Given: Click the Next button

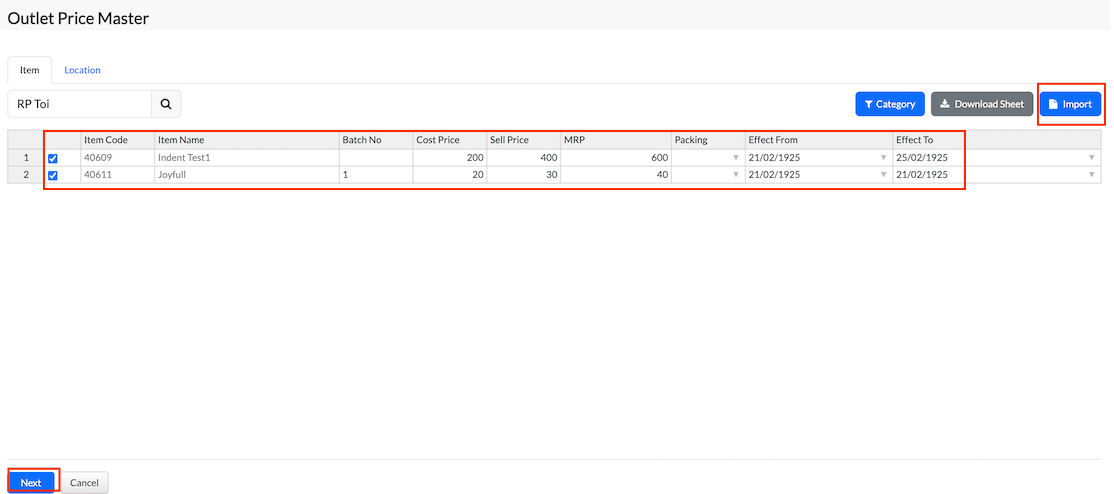Looking at the screenshot, I should click(31, 483).
